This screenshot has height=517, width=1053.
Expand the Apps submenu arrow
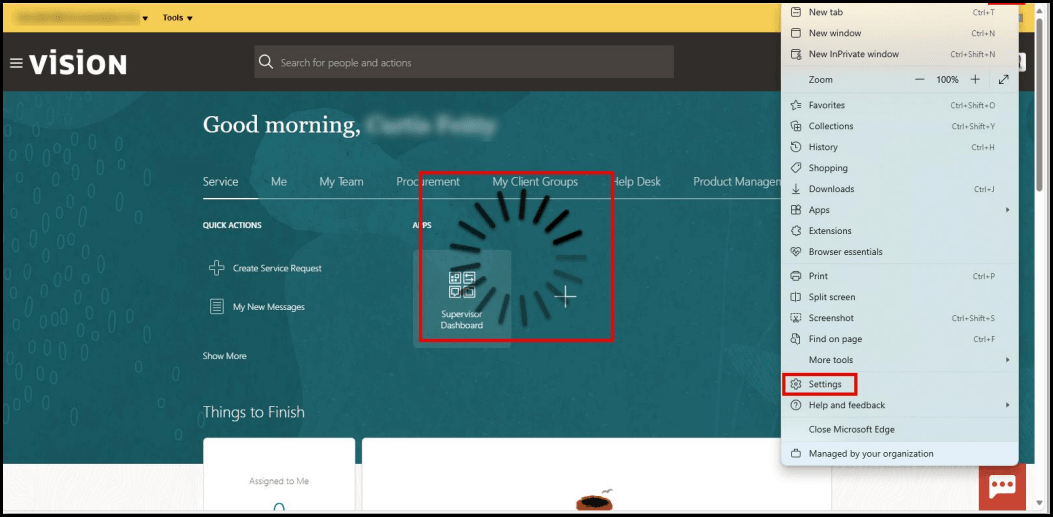(x=1007, y=210)
